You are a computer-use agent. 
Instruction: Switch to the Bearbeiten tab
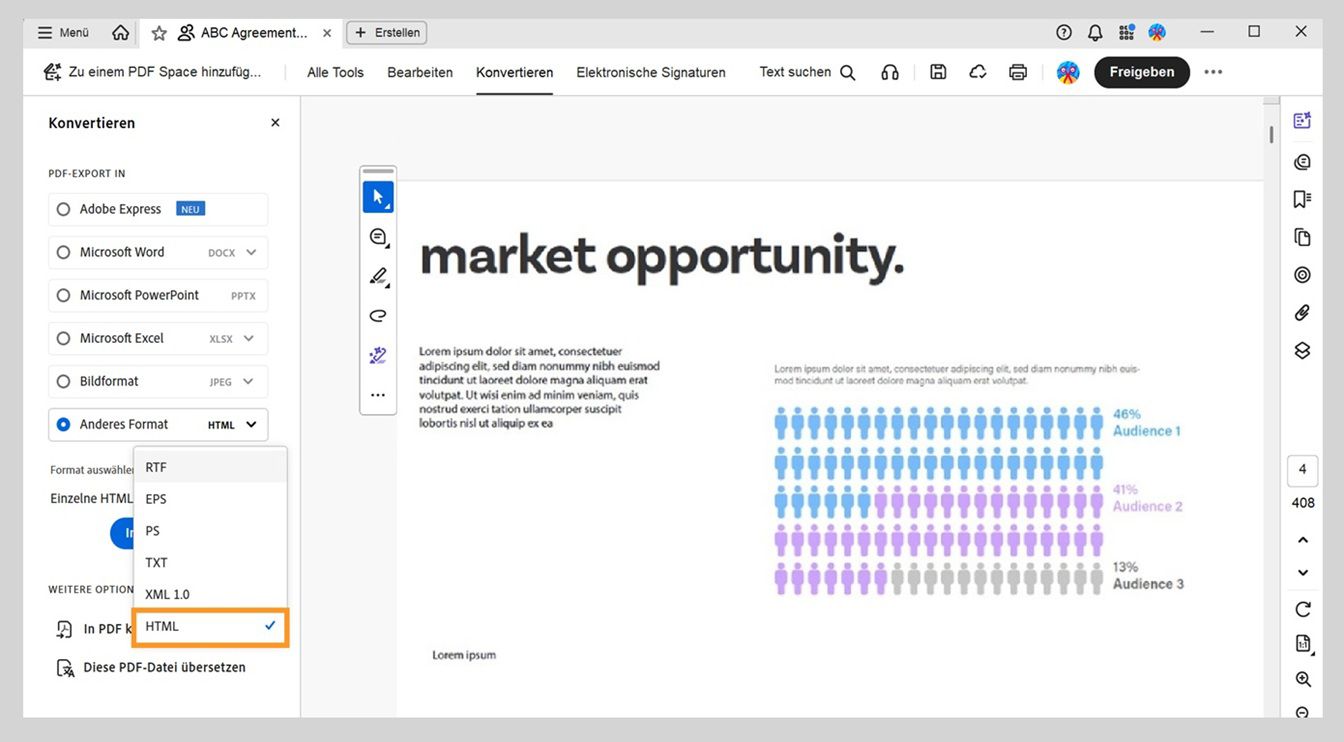click(420, 71)
